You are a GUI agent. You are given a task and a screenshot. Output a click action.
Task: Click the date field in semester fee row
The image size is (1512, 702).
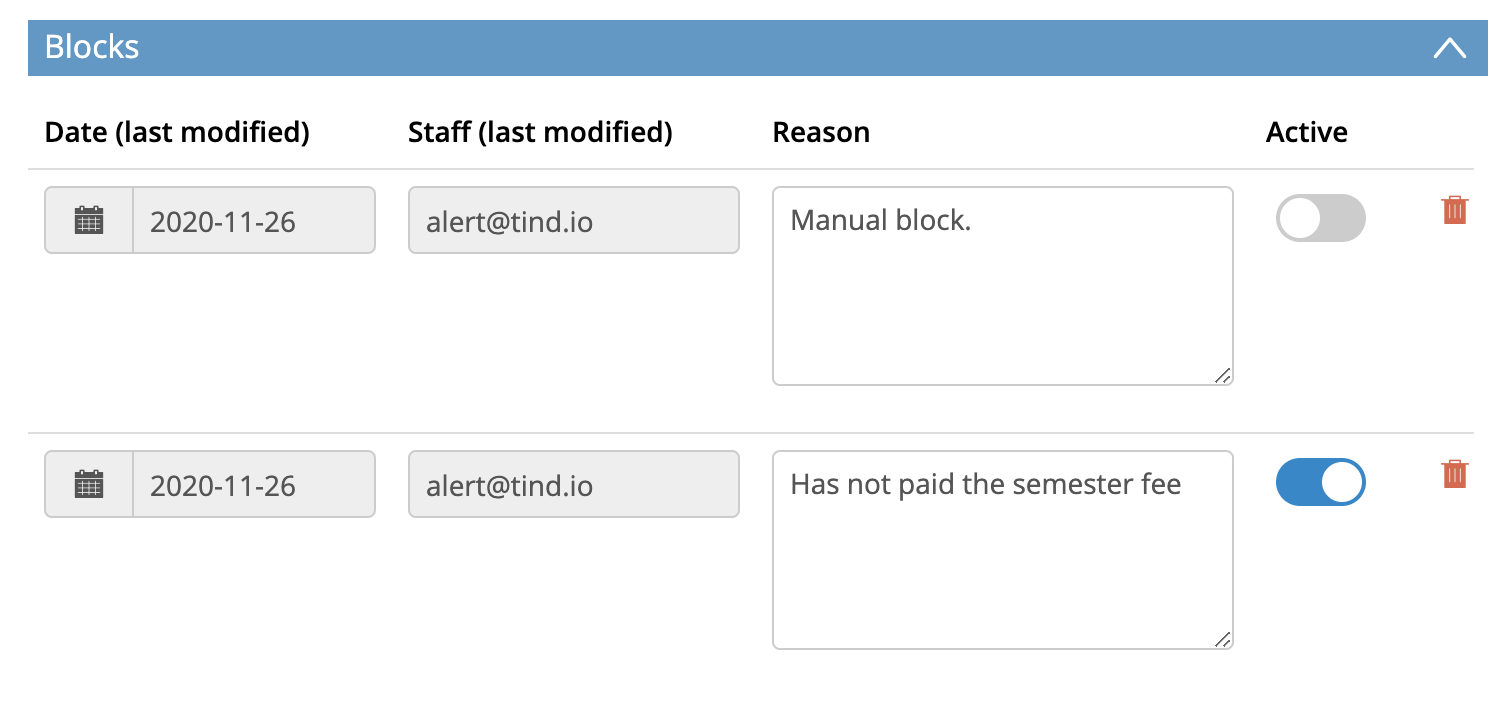pos(254,484)
